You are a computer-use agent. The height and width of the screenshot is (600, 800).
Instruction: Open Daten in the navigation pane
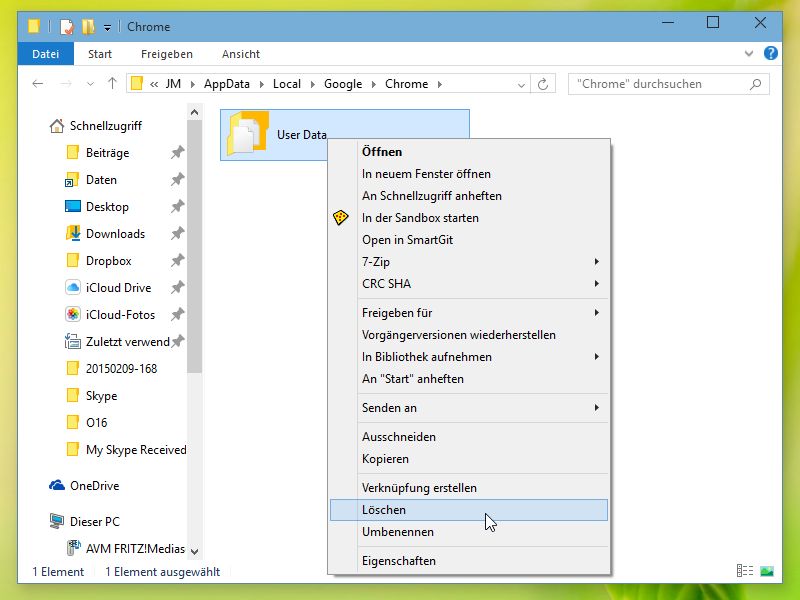click(x=101, y=180)
